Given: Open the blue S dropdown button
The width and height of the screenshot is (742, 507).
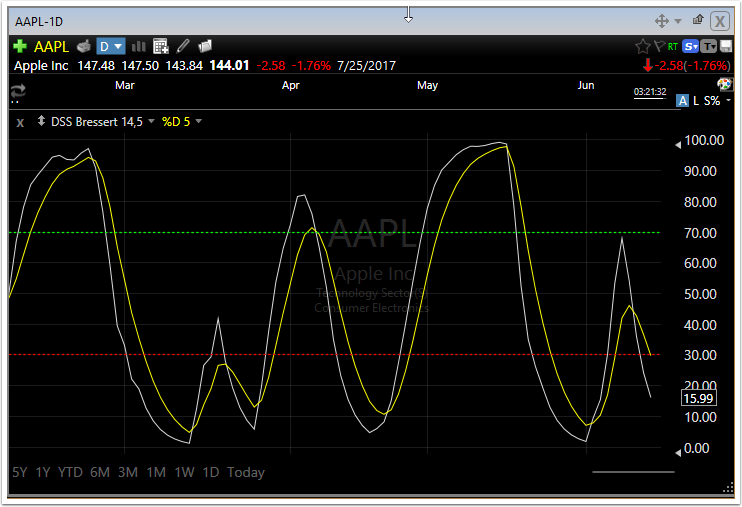Looking at the screenshot, I should coord(691,46).
